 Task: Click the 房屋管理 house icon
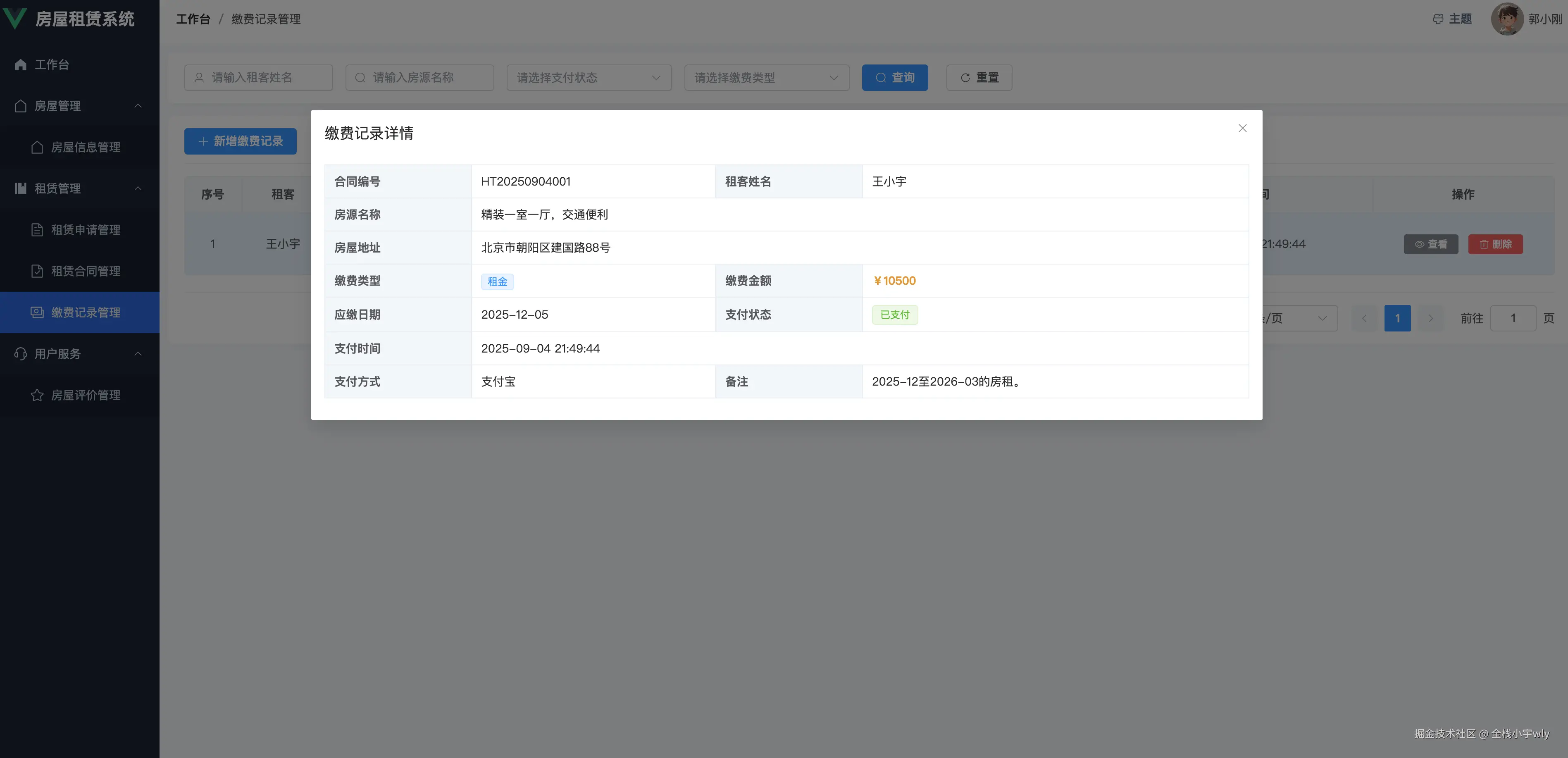(20, 105)
